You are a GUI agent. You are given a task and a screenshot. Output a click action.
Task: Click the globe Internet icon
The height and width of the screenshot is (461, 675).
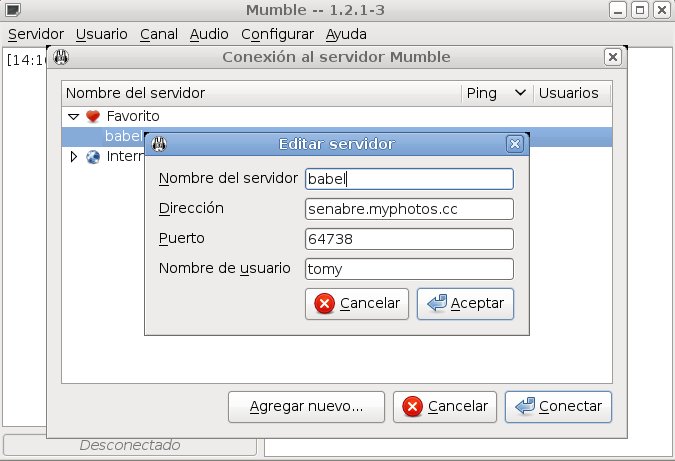point(93,157)
